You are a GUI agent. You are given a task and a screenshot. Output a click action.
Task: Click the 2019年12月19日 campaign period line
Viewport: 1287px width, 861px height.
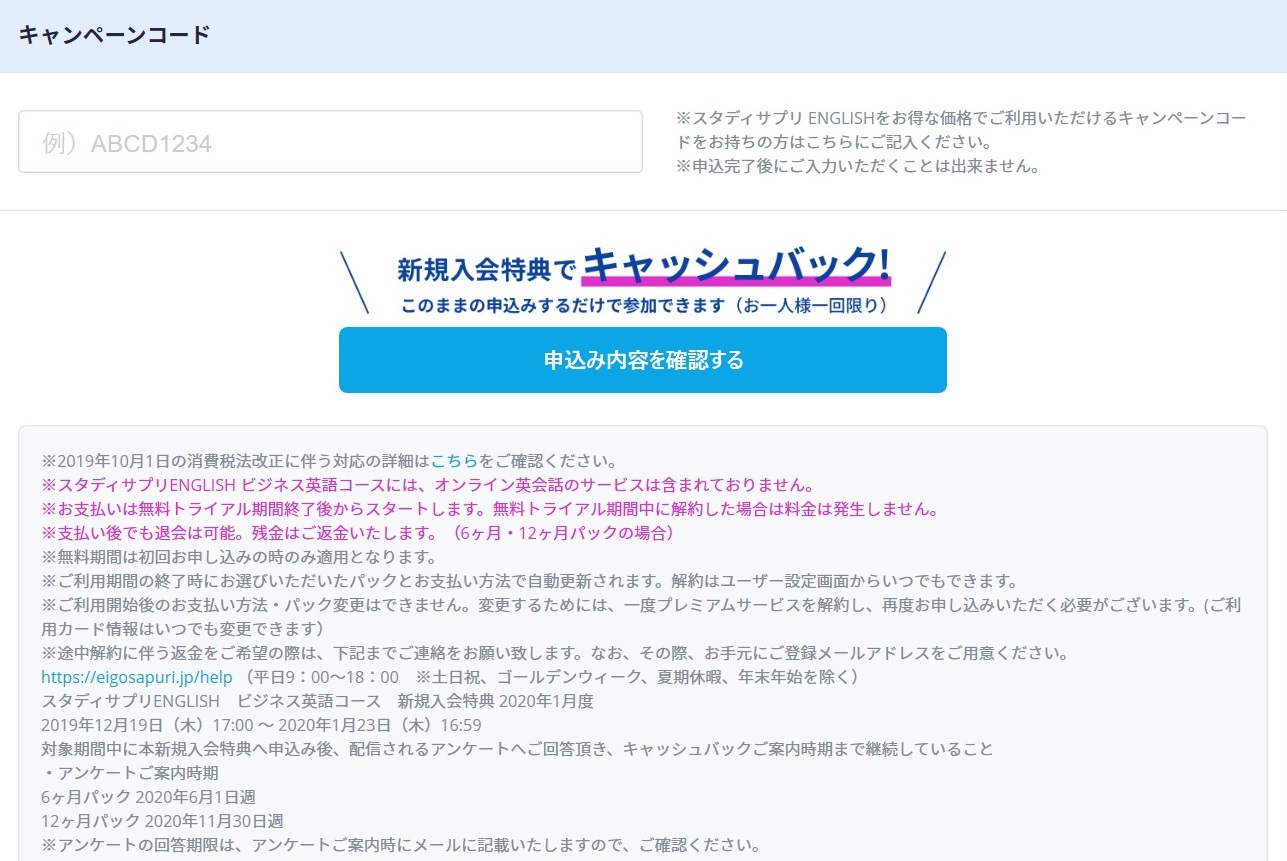[x=261, y=725]
